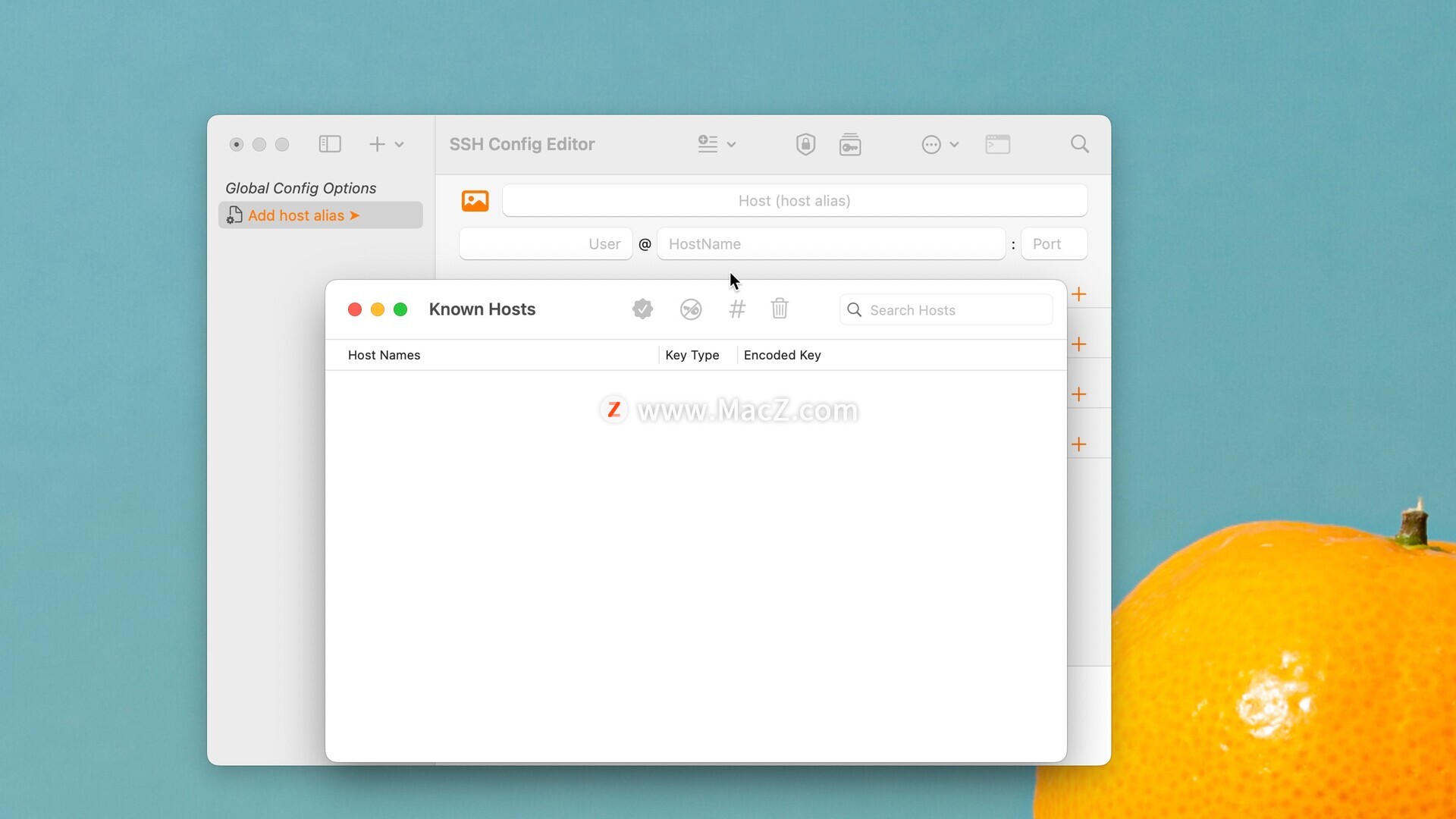Viewport: 1456px width, 819px height.
Task: Expand the chevron beside more actions
Action: tap(955, 144)
